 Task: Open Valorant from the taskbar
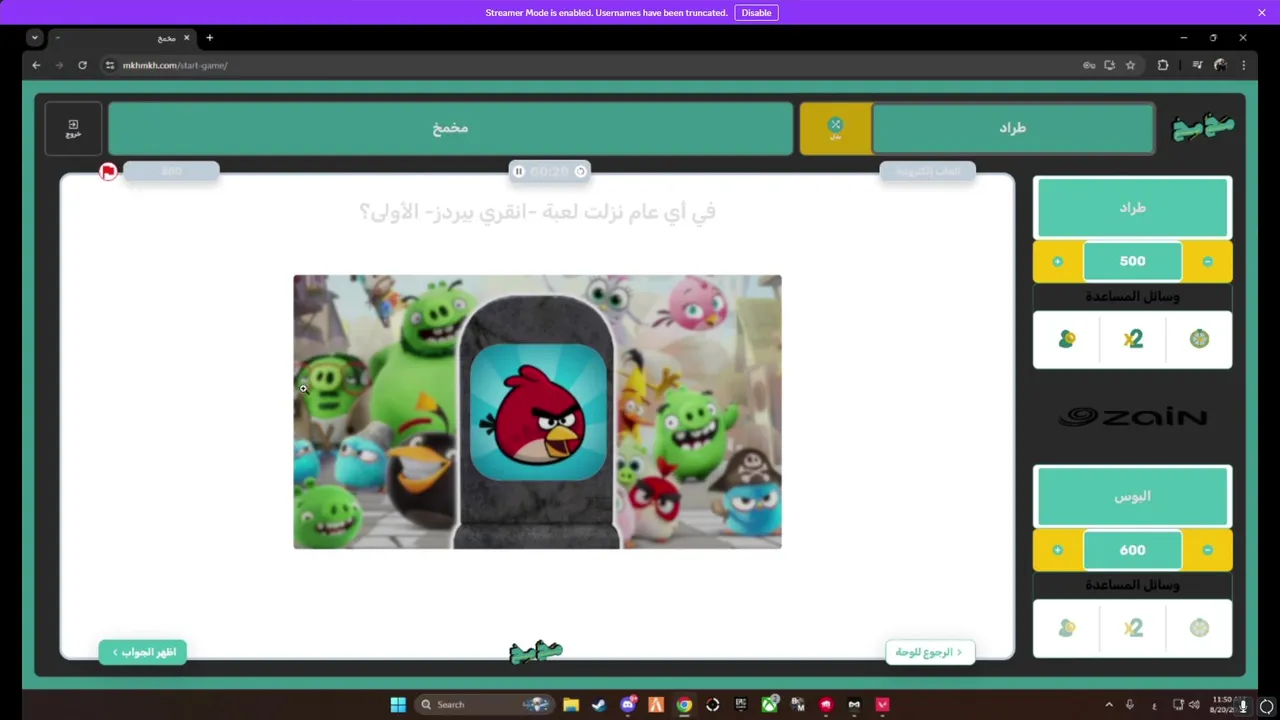(x=882, y=704)
